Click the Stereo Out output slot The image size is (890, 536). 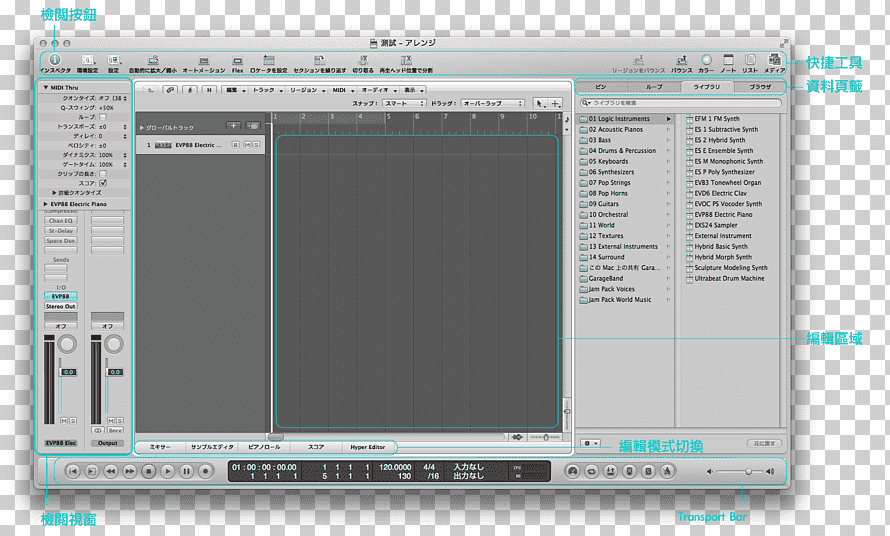coord(60,306)
